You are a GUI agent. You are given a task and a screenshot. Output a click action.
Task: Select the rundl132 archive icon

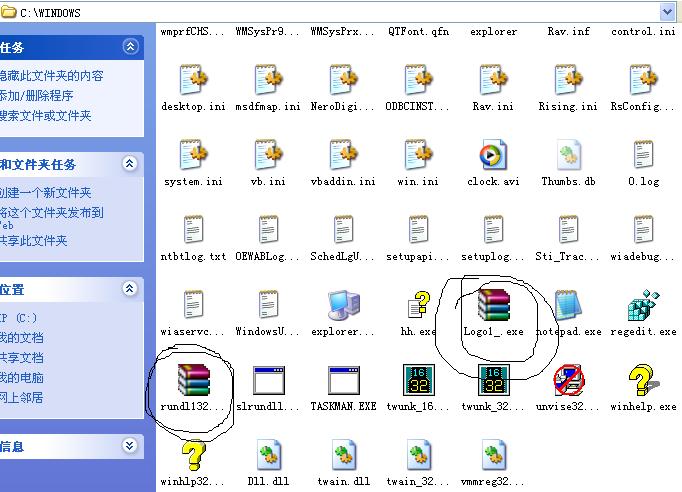[194, 380]
